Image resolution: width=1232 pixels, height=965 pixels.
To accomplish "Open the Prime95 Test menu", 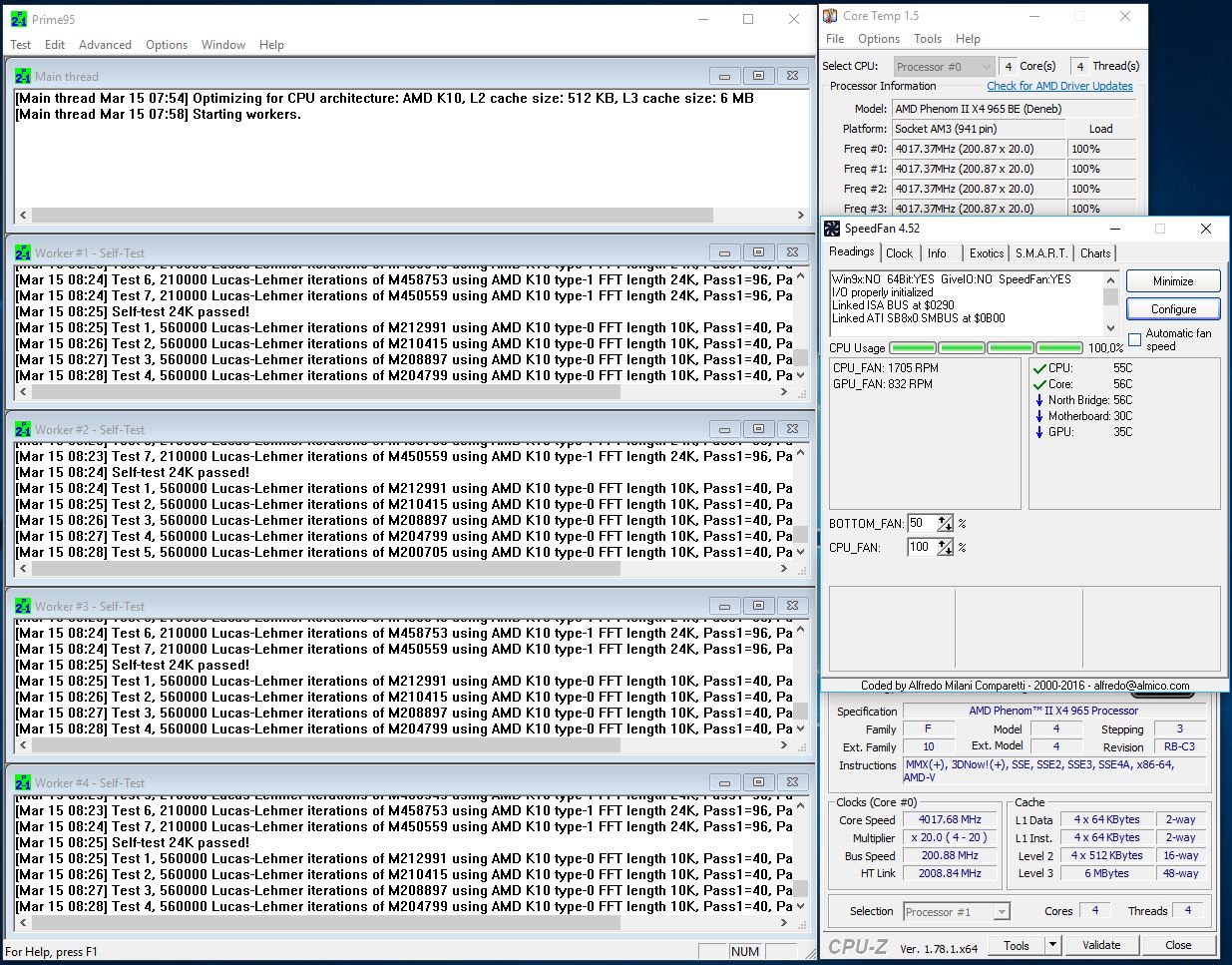I will pos(21,45).
